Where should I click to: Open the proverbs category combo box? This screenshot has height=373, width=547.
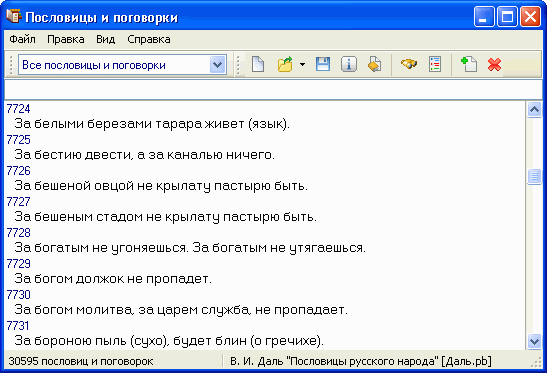click(x=122, y=65)
